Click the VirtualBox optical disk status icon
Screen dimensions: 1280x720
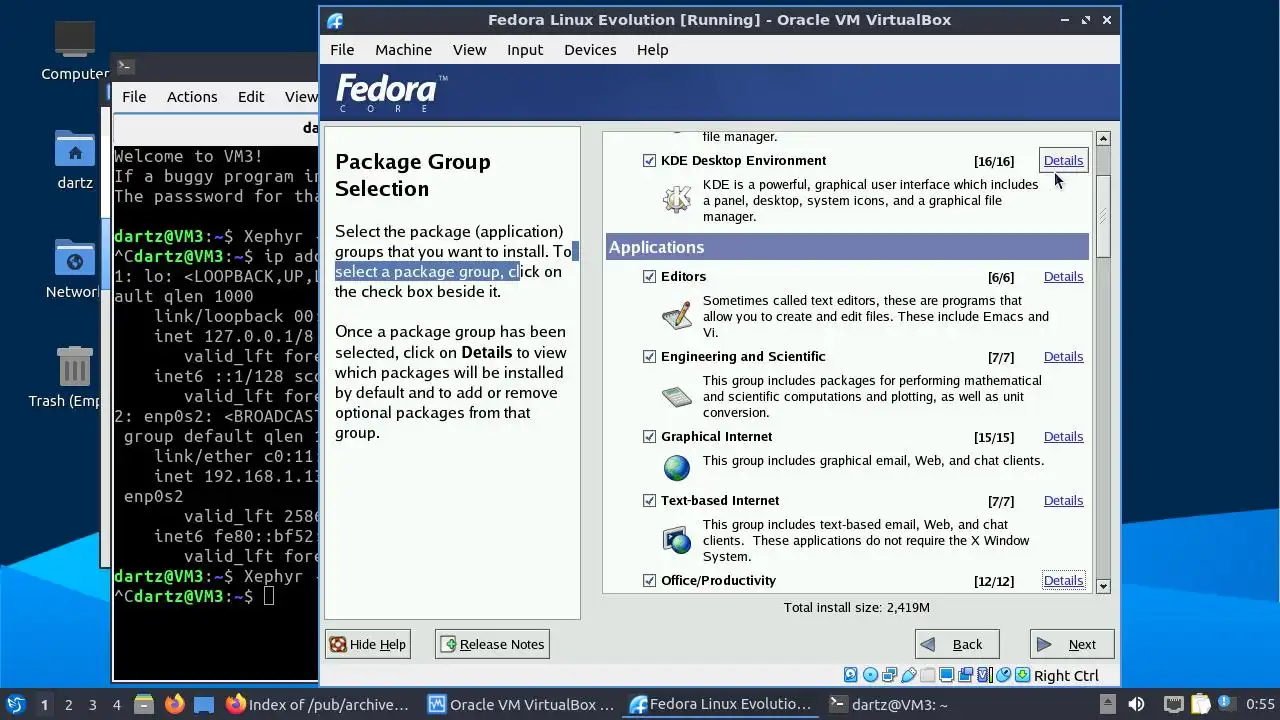click(x=870, y=675)
